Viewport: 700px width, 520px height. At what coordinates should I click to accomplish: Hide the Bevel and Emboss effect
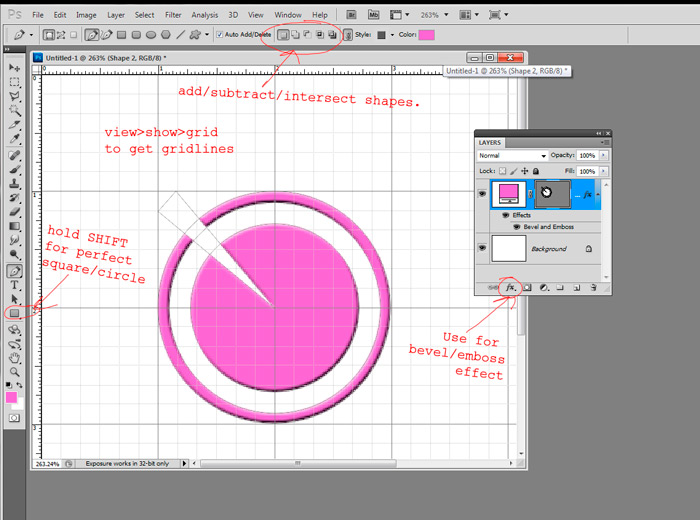pyautogui.click(x=515, y=227)
